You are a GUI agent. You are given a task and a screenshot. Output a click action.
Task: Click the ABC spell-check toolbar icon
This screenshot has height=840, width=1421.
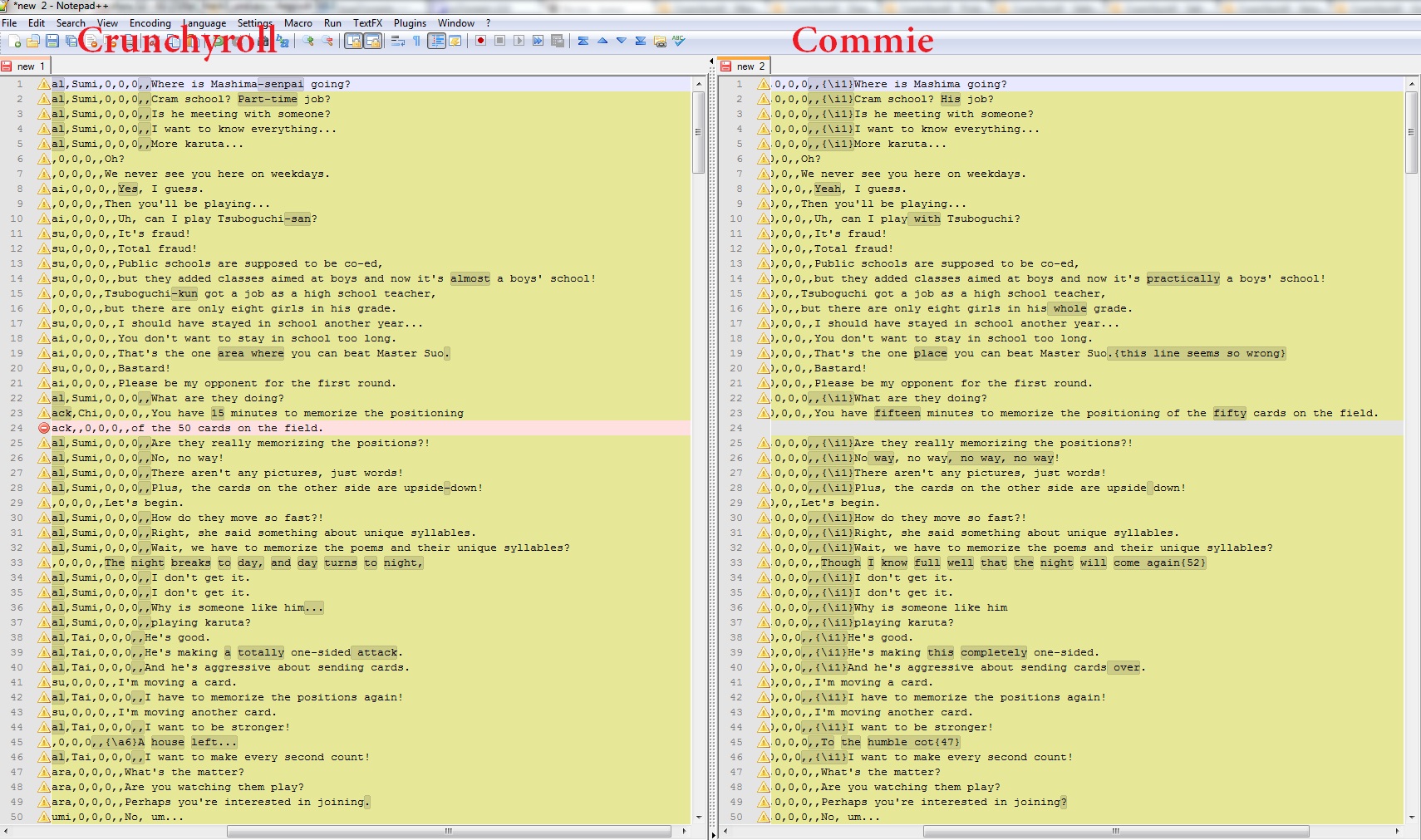click(x=679, y=41)
